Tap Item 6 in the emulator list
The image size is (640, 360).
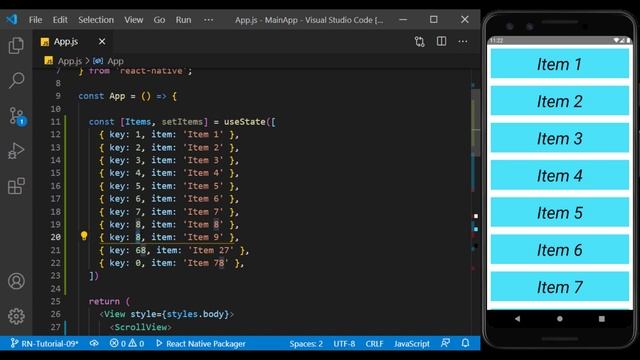560,249
